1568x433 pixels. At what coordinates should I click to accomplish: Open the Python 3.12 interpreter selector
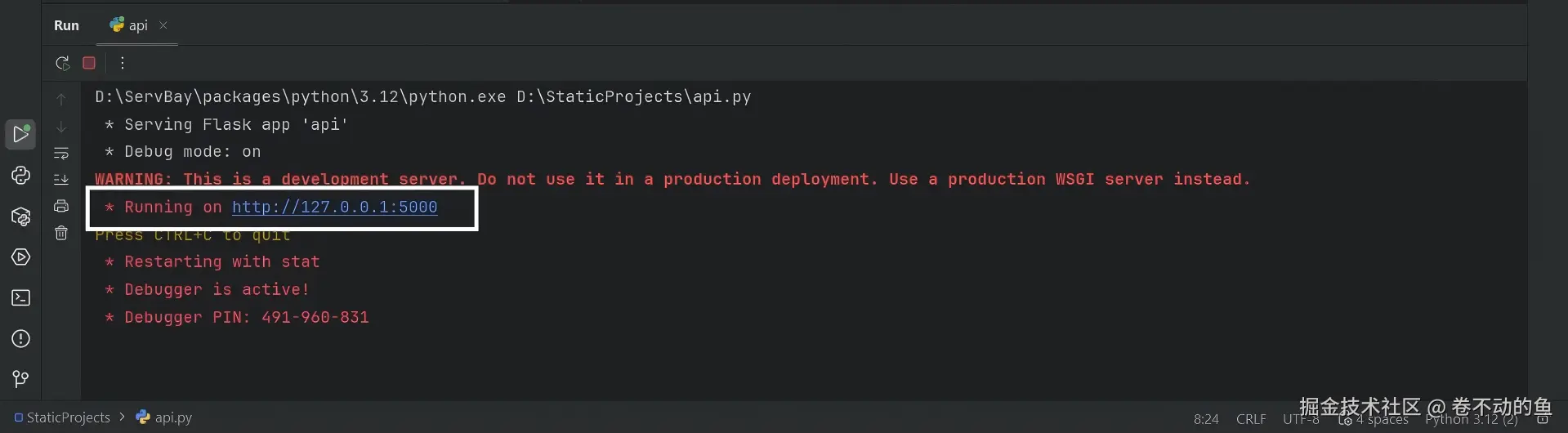(1471, 419)
